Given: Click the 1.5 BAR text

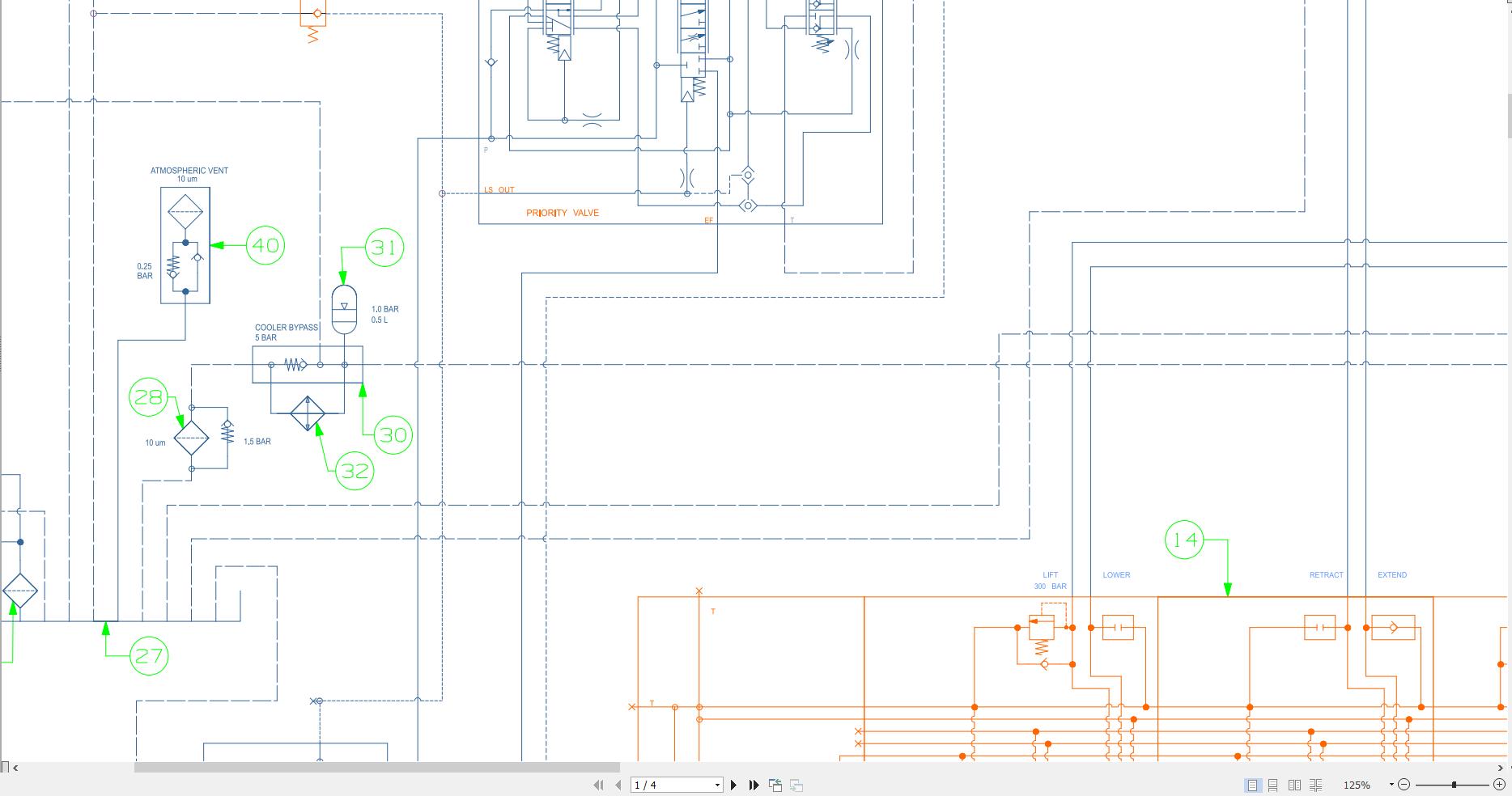Looking at the screenshot, I should 257,442.
